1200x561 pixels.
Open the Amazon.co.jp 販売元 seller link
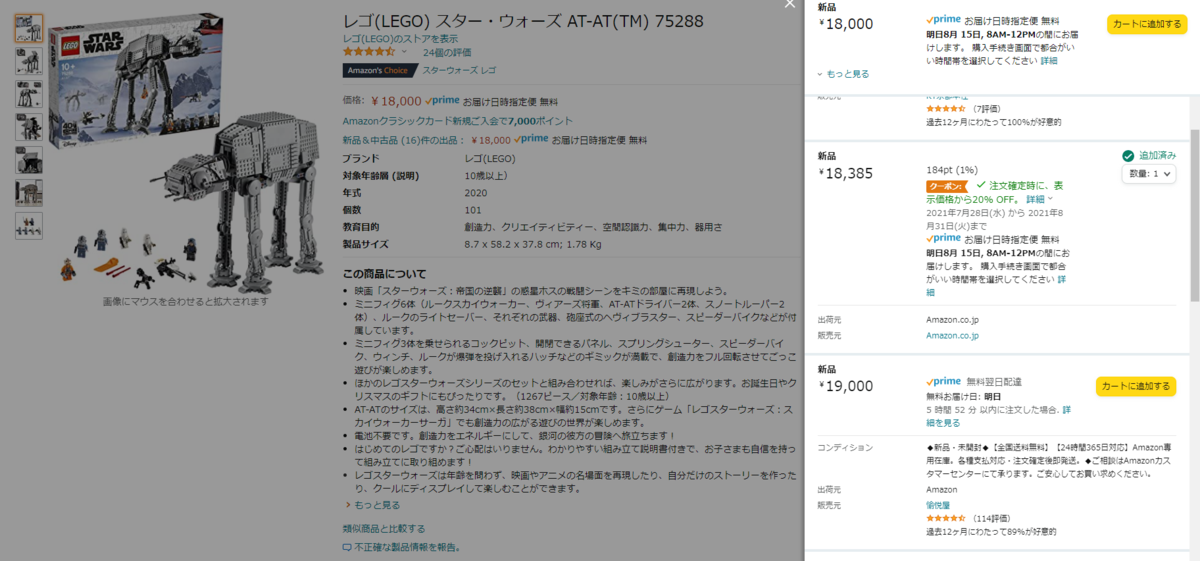click(953, 336)
